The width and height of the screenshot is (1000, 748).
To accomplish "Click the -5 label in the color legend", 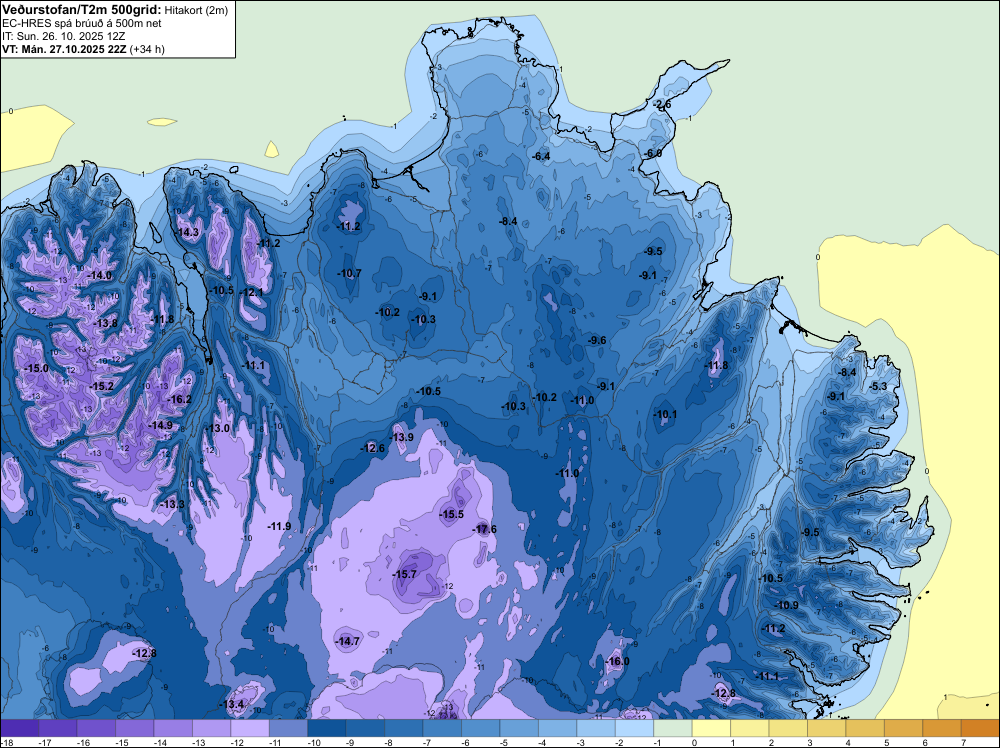I will tap(503, 743).
